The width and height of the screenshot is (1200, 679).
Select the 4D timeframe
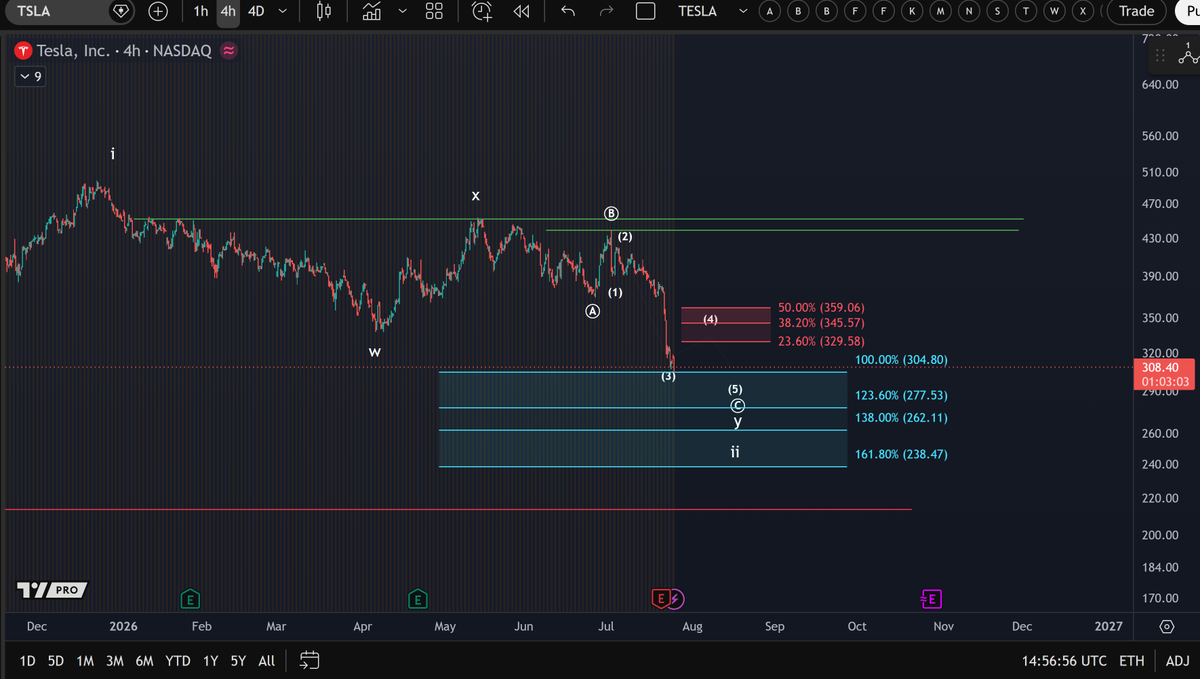[x=257, y=11]
